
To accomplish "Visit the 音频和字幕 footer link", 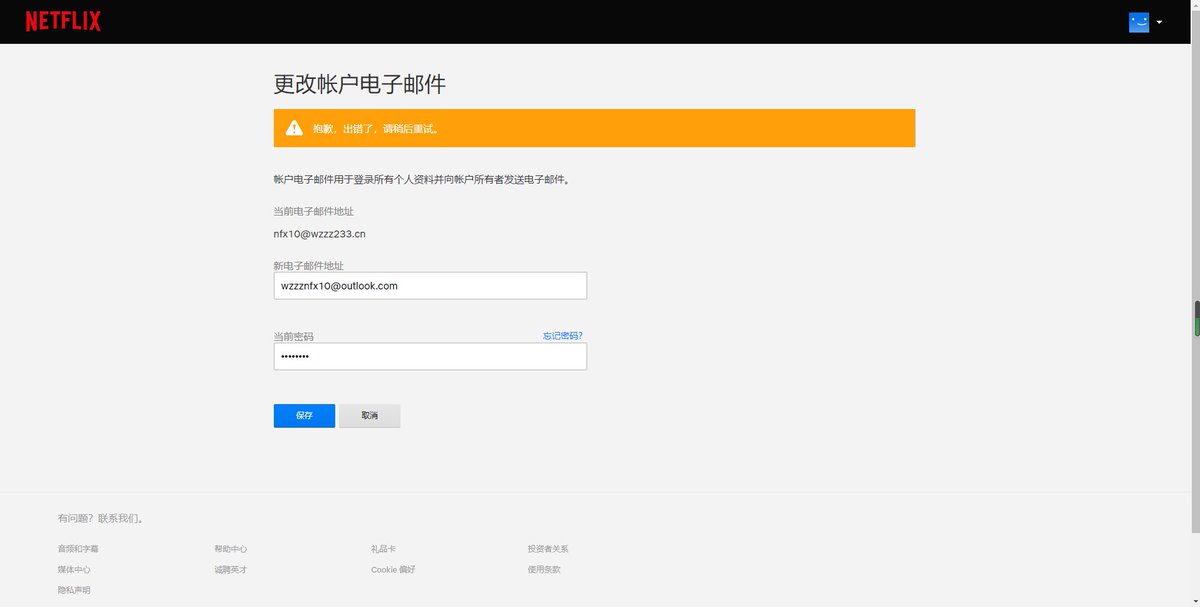I will [78, 549].
